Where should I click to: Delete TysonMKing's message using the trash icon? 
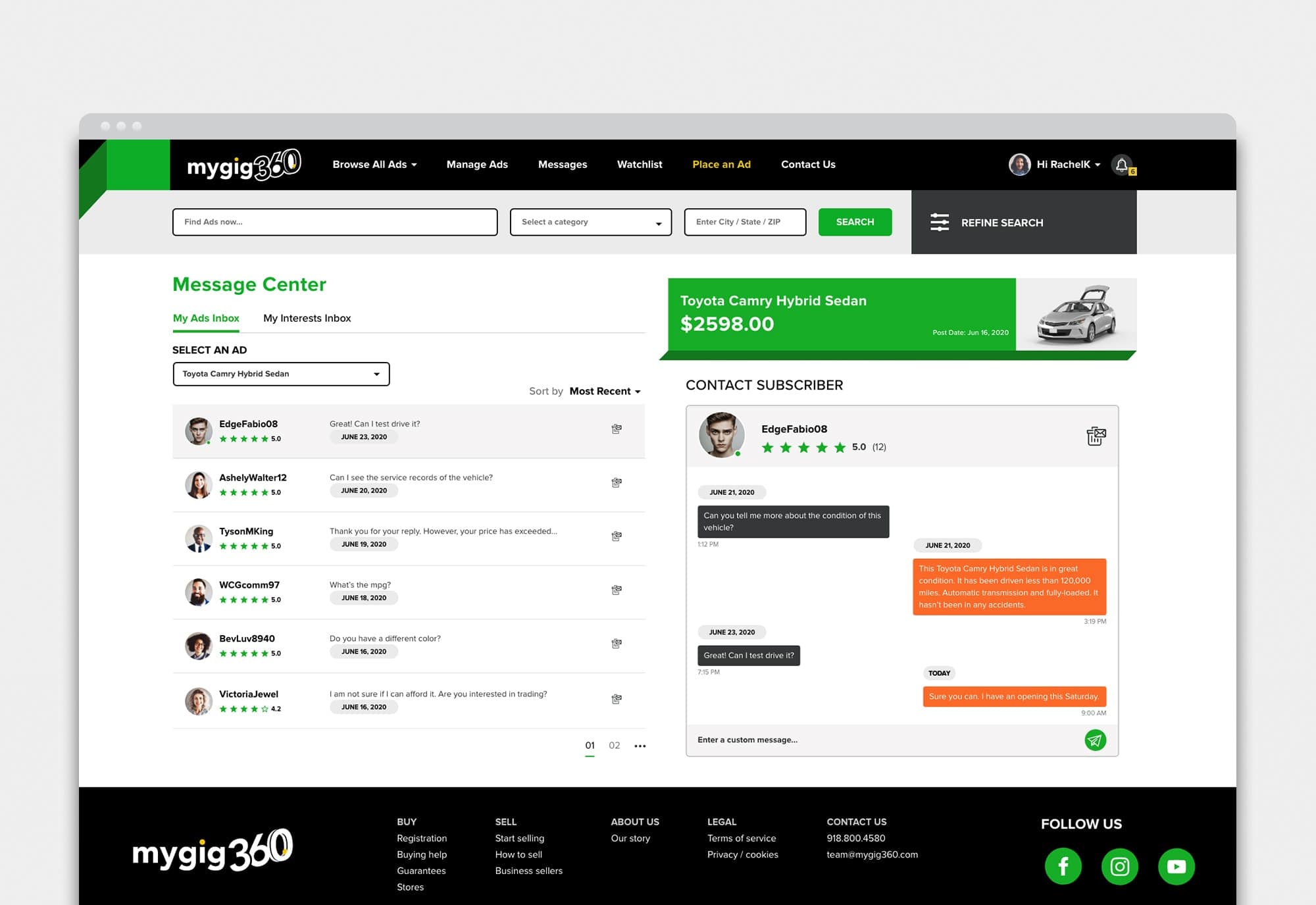tap(617, 536)
